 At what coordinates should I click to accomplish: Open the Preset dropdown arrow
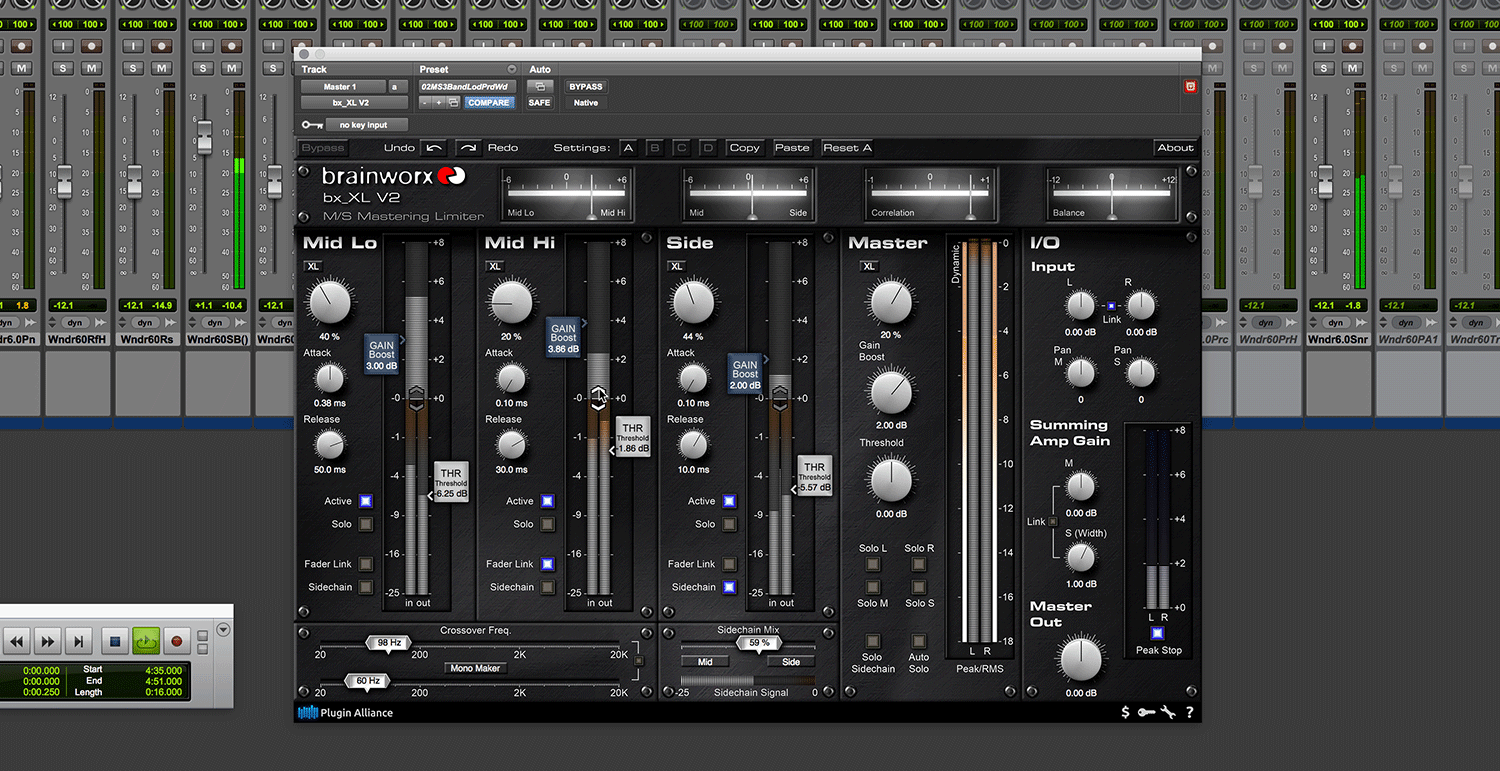pyautogui.click(x=512, y=69)
